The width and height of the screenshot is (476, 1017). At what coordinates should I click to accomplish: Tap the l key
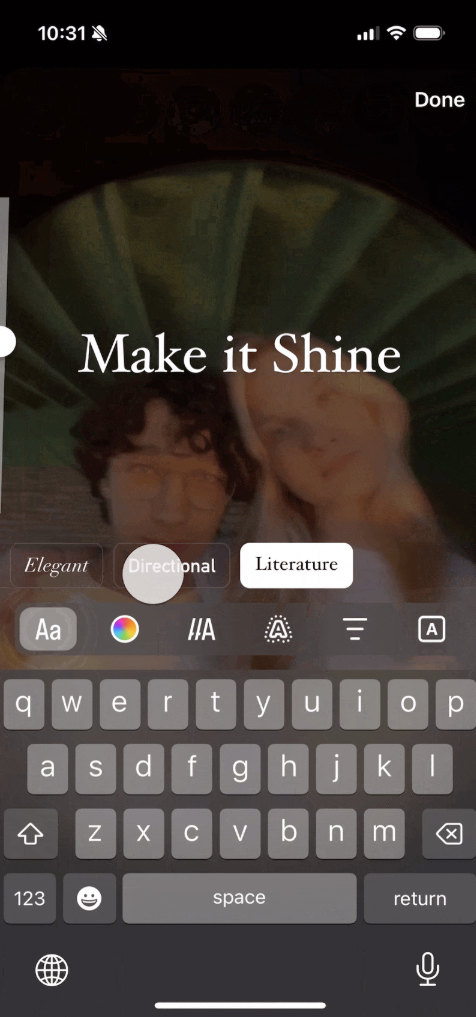[432, 769]
